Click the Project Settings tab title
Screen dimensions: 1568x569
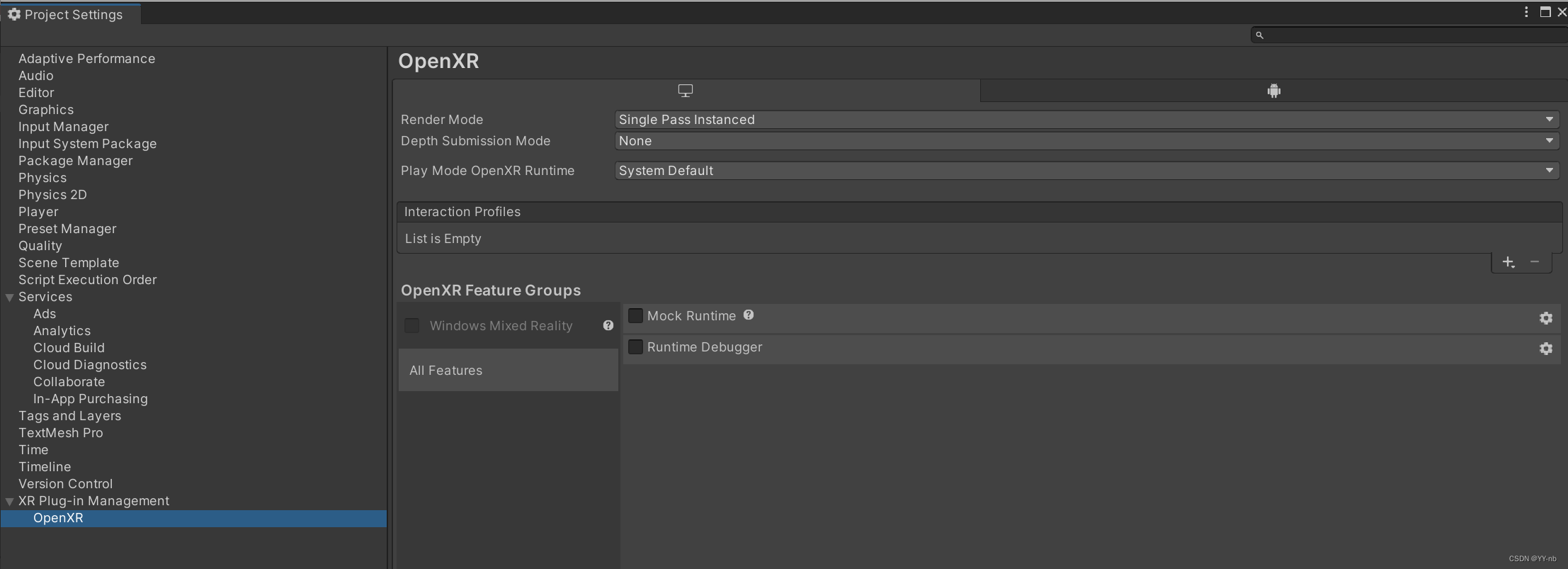(74, 14)
